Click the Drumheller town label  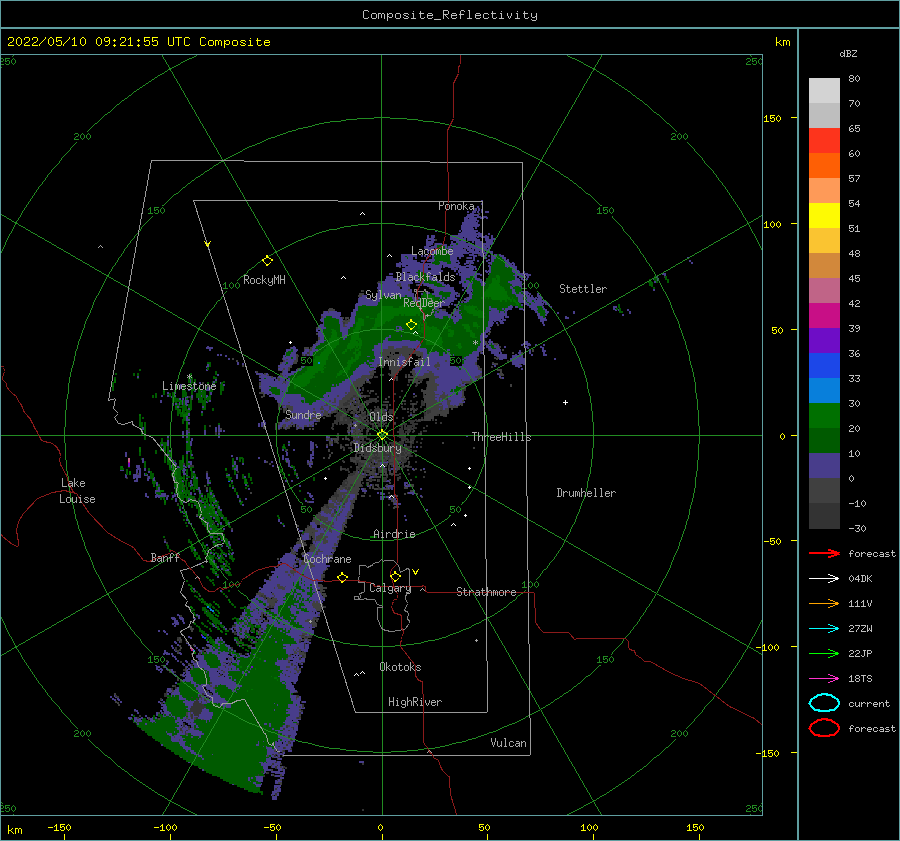pyautogui.click(x=586, y=493)
